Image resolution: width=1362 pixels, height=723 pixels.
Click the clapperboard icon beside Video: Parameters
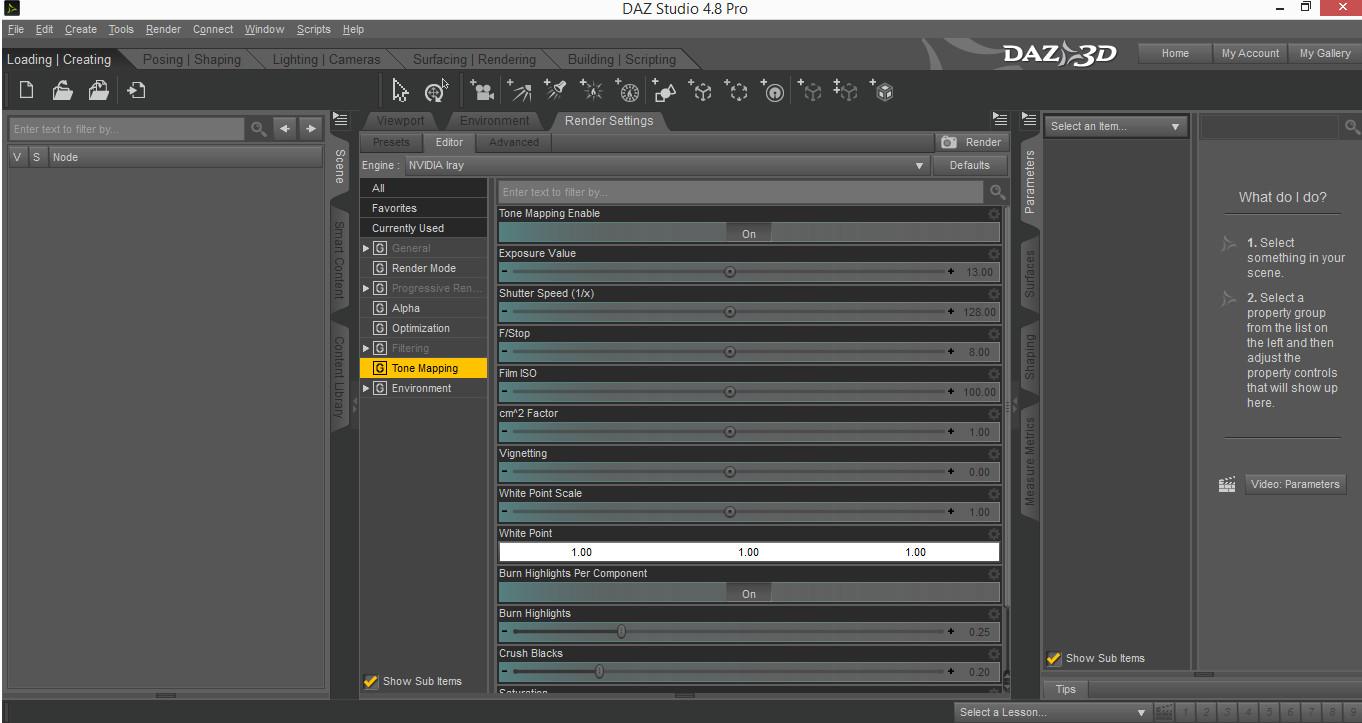coord(1227,484)
